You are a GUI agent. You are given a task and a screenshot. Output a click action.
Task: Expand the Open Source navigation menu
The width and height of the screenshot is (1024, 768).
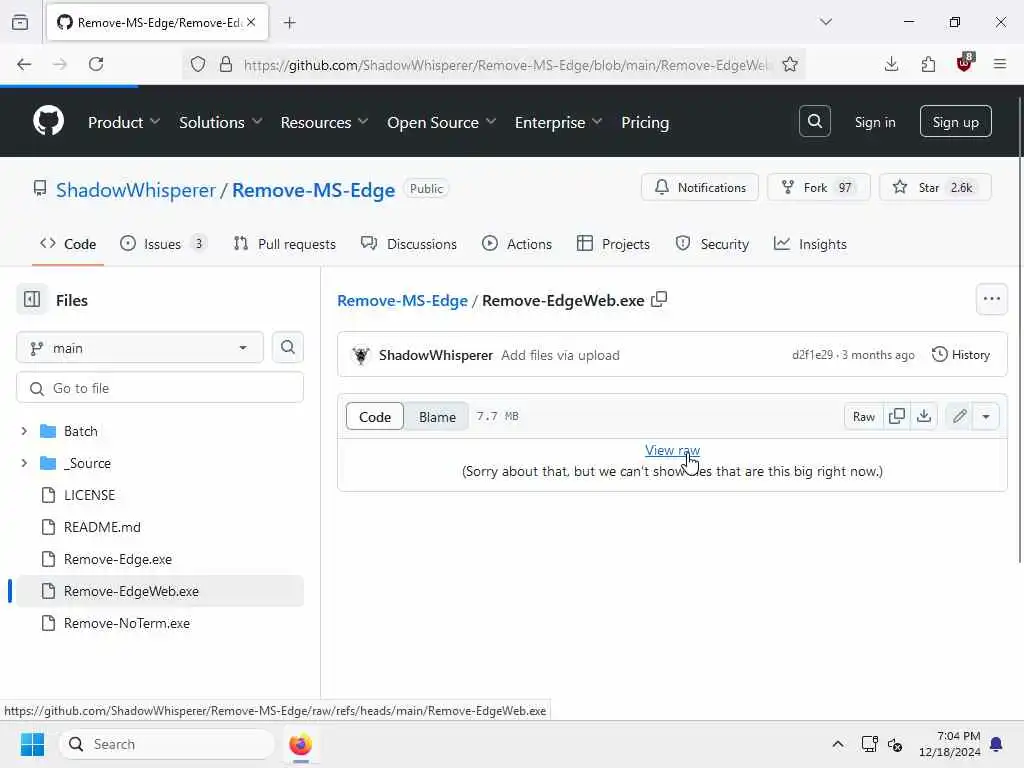[x=441, y=122]
